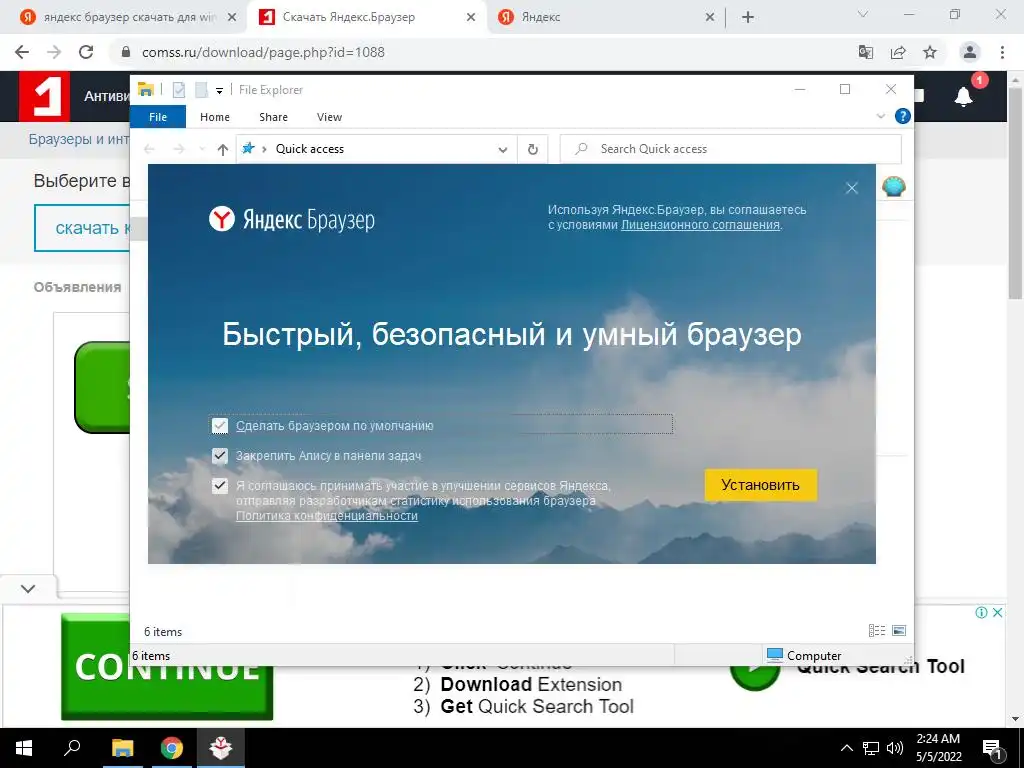
Task: Open the Лицензионного соглашения license link
Action: tap(700, 225)
